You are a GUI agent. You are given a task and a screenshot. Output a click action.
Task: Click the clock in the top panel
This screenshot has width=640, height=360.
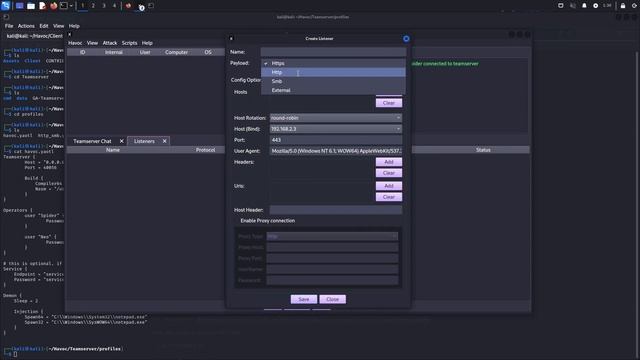click(x=607, y=6)
